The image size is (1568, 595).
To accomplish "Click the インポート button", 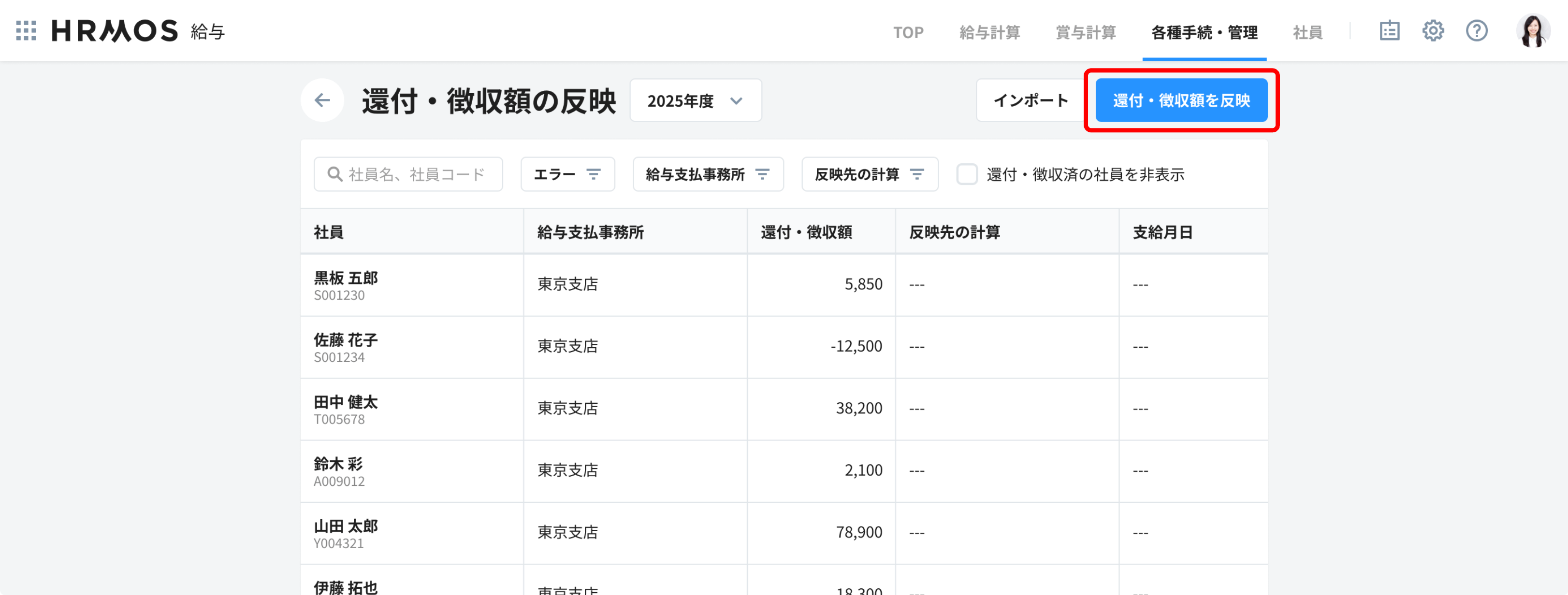I will [1031, 100].
